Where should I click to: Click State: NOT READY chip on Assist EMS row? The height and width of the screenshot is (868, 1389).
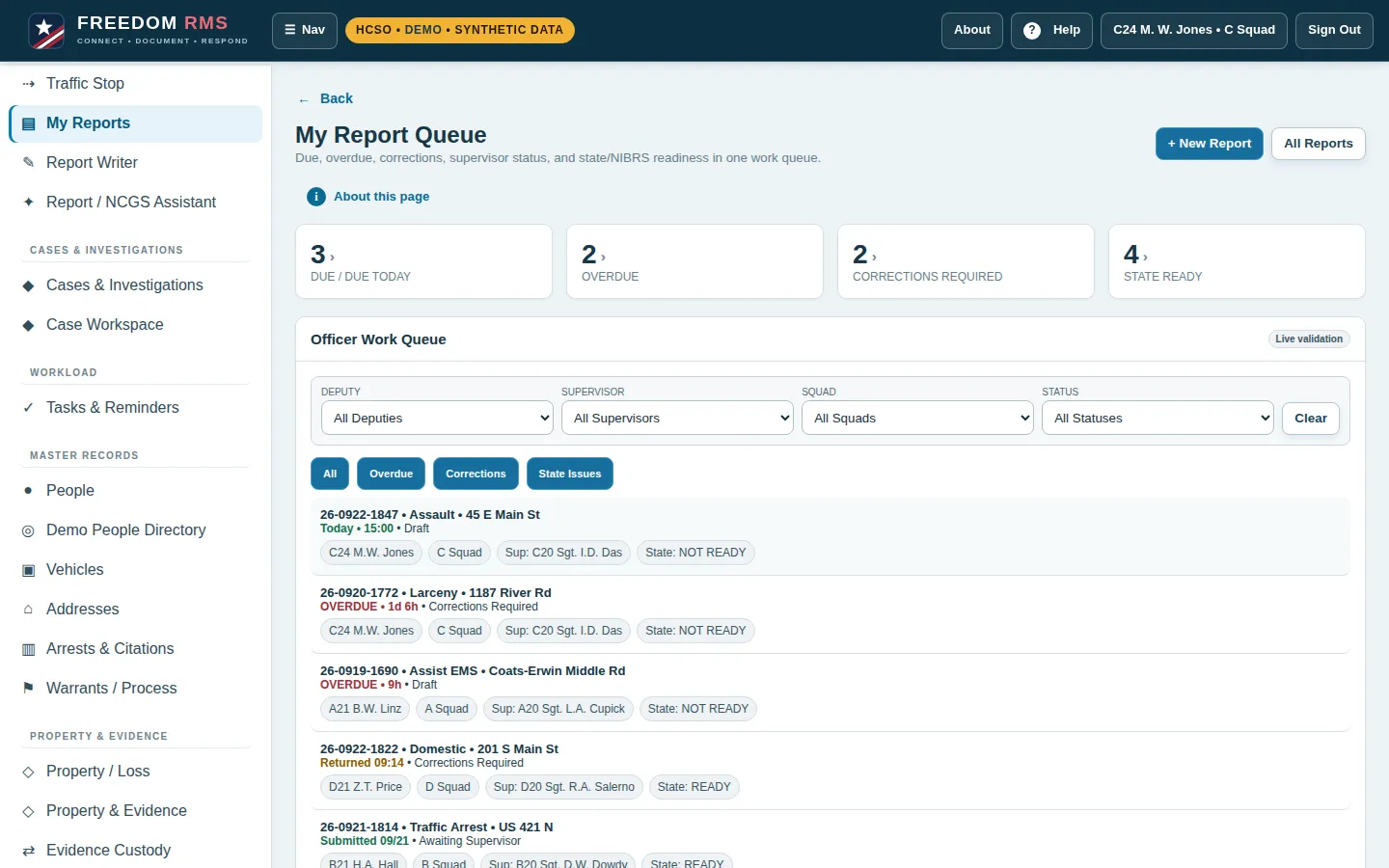pyautogui.click(x=698, y=709)
